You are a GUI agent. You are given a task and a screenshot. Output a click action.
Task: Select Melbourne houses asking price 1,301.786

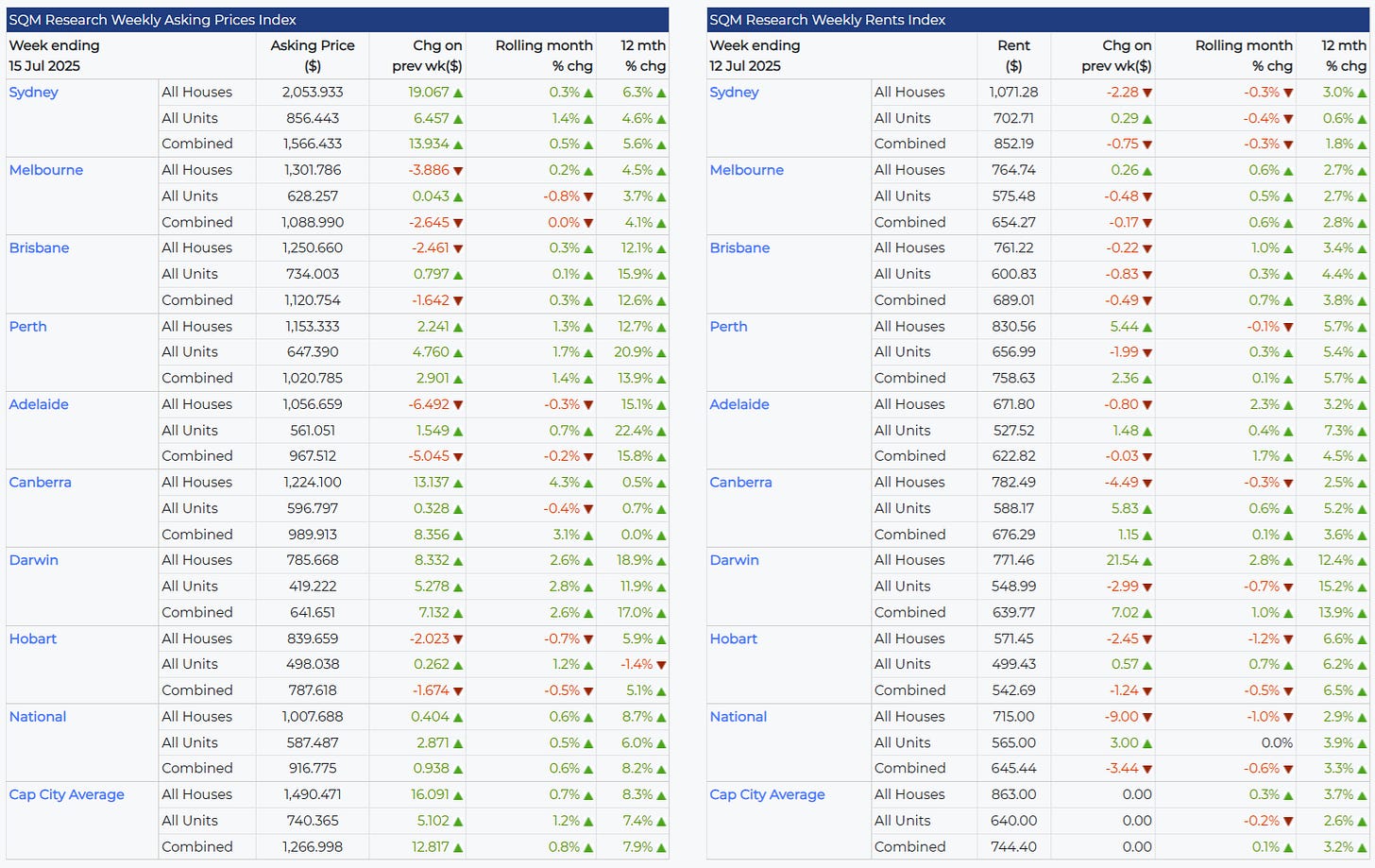pyautogui.click(x=313, y=170)
